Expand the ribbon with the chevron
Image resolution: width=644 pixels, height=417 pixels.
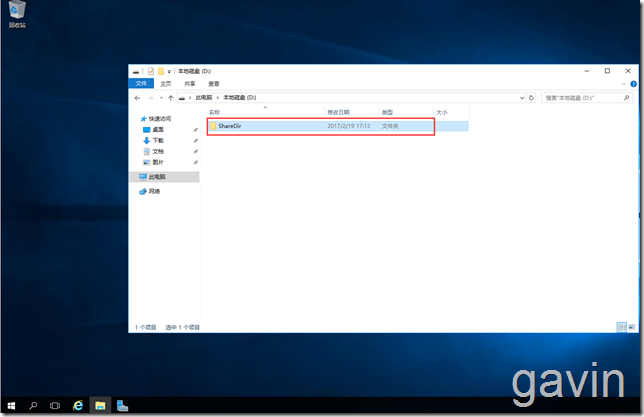(x=623, y=84)
